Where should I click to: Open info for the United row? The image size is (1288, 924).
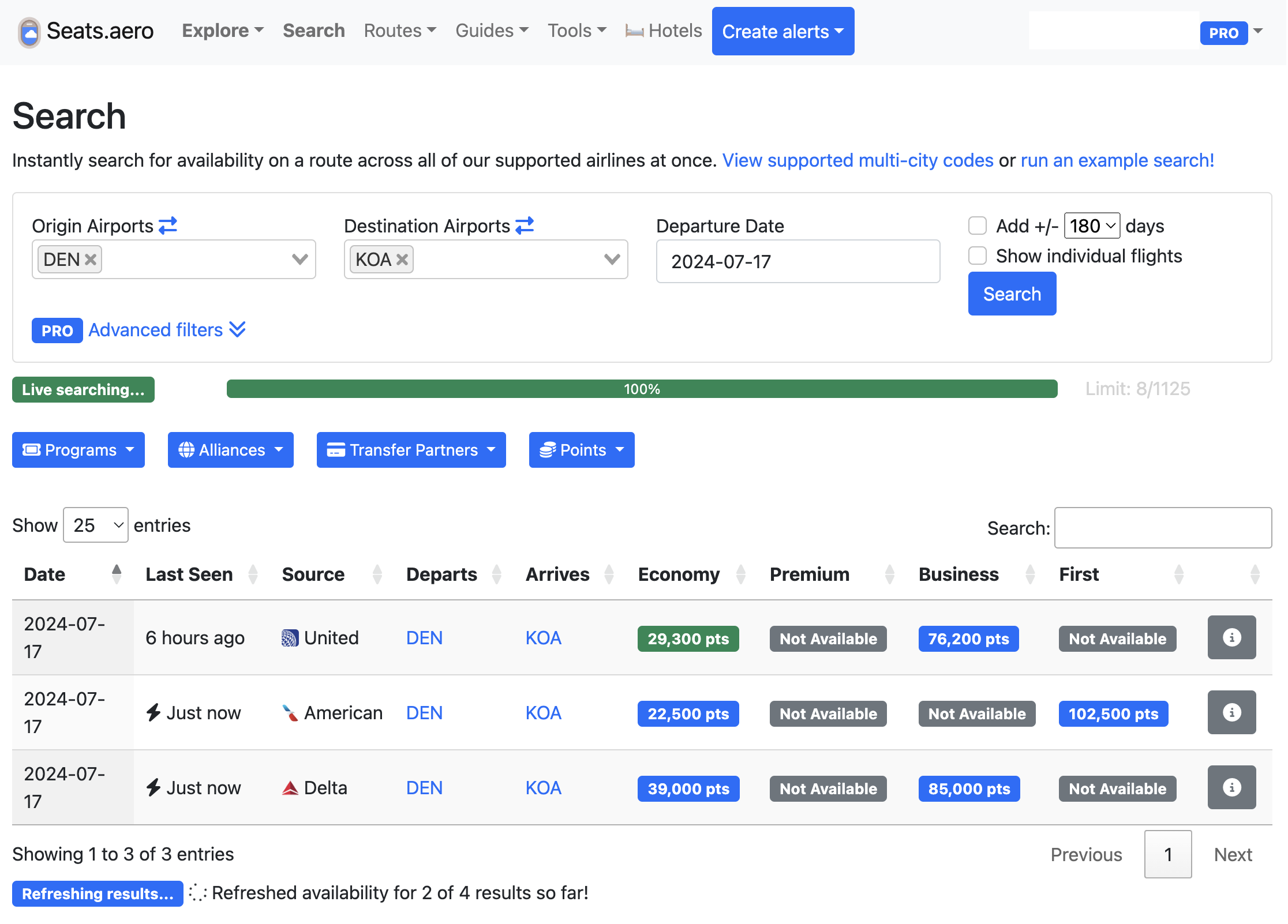(1231, 637)
